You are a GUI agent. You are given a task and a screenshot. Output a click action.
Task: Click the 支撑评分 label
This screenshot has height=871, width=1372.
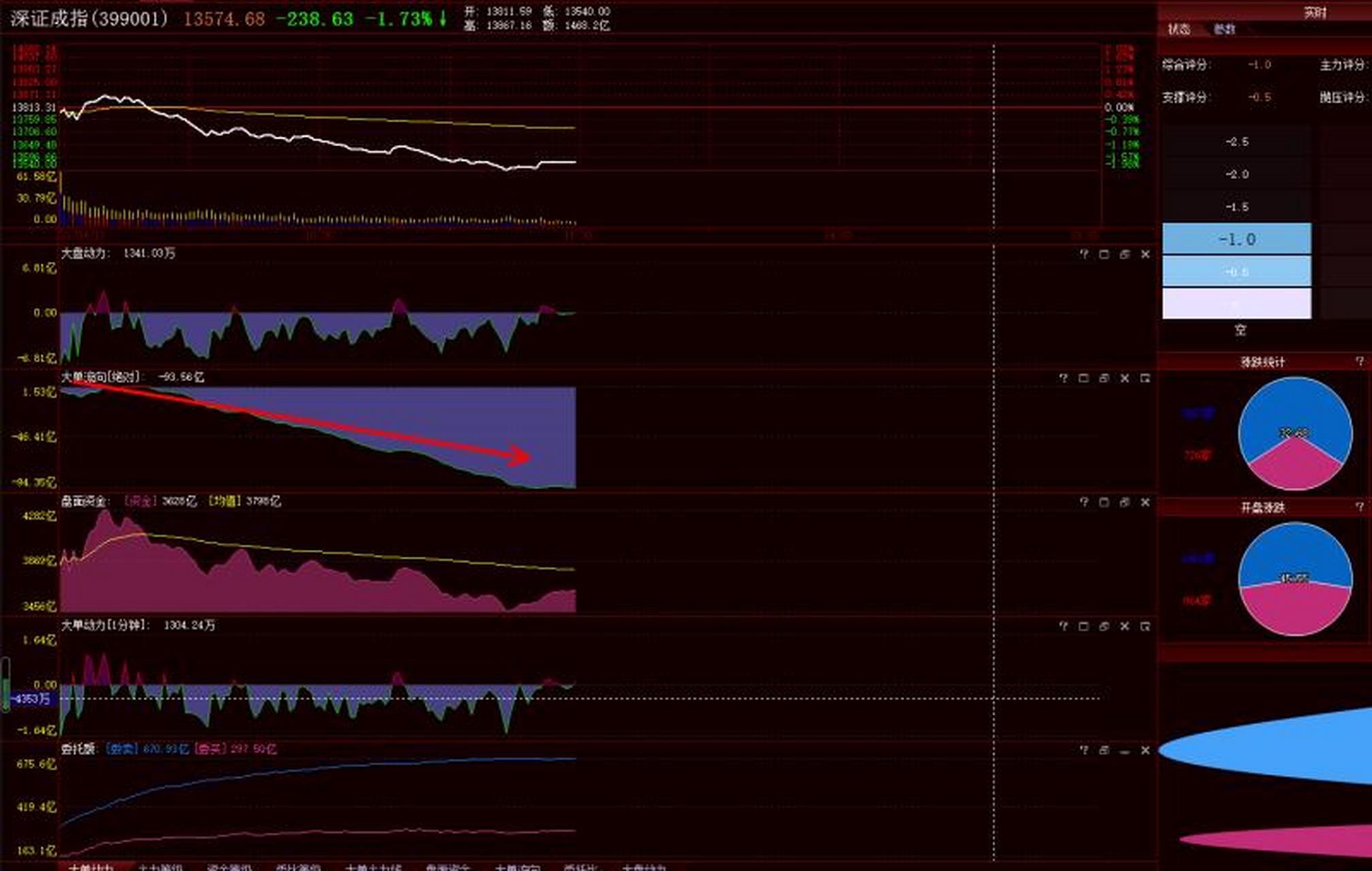(1186, 97)
